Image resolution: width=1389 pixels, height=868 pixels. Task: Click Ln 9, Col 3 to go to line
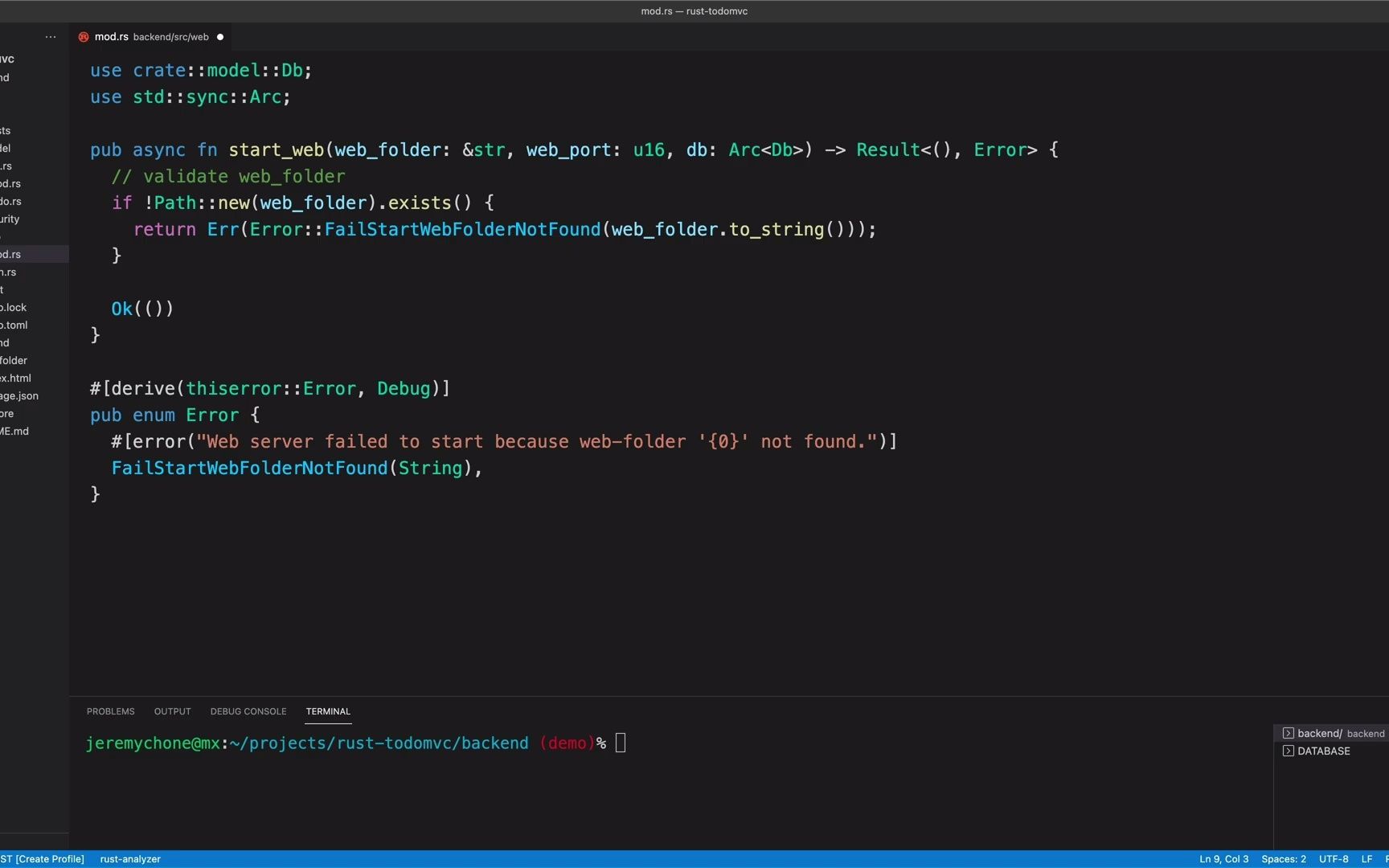tap(1223, 858)
